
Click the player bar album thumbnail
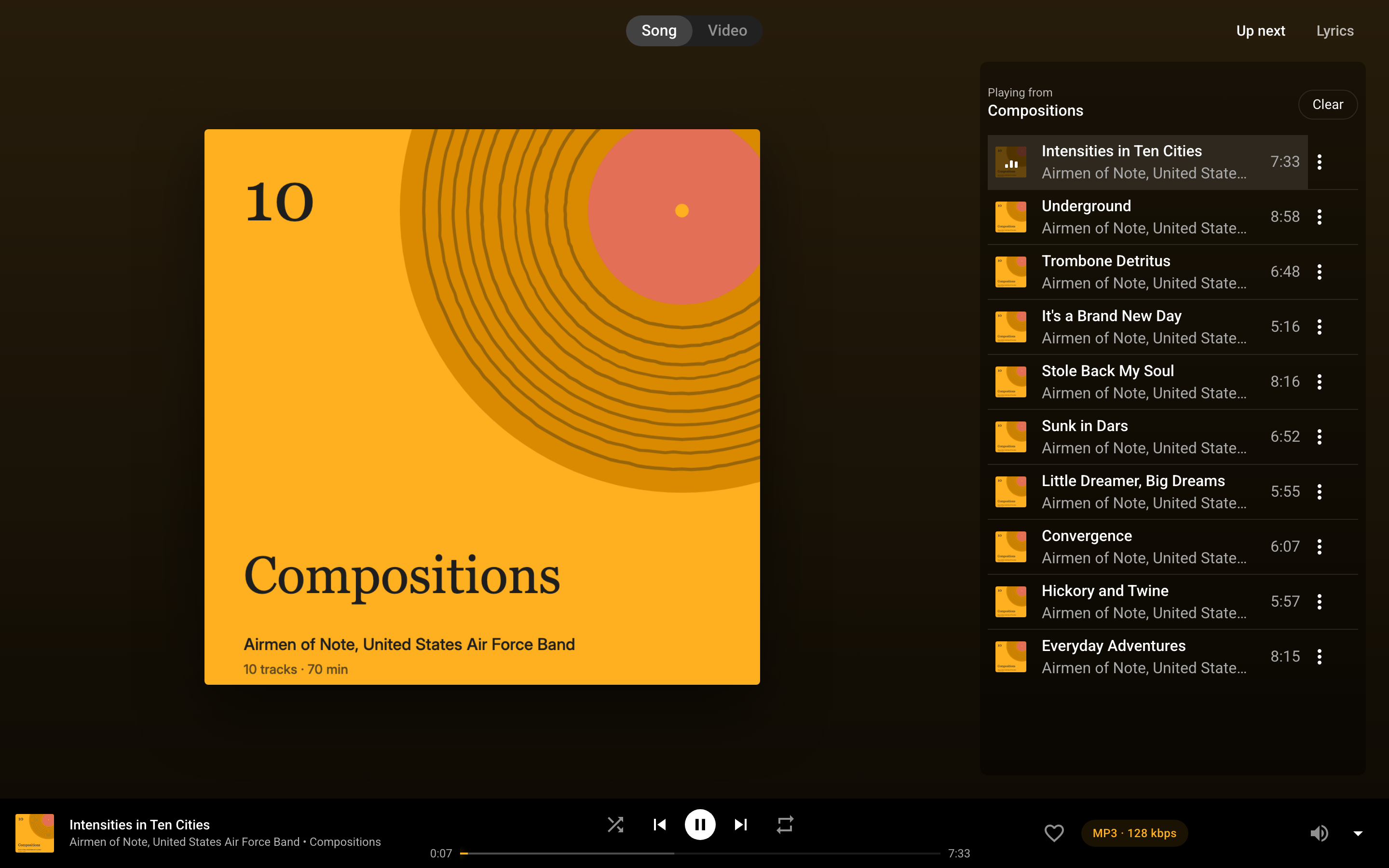coord(34,833)
